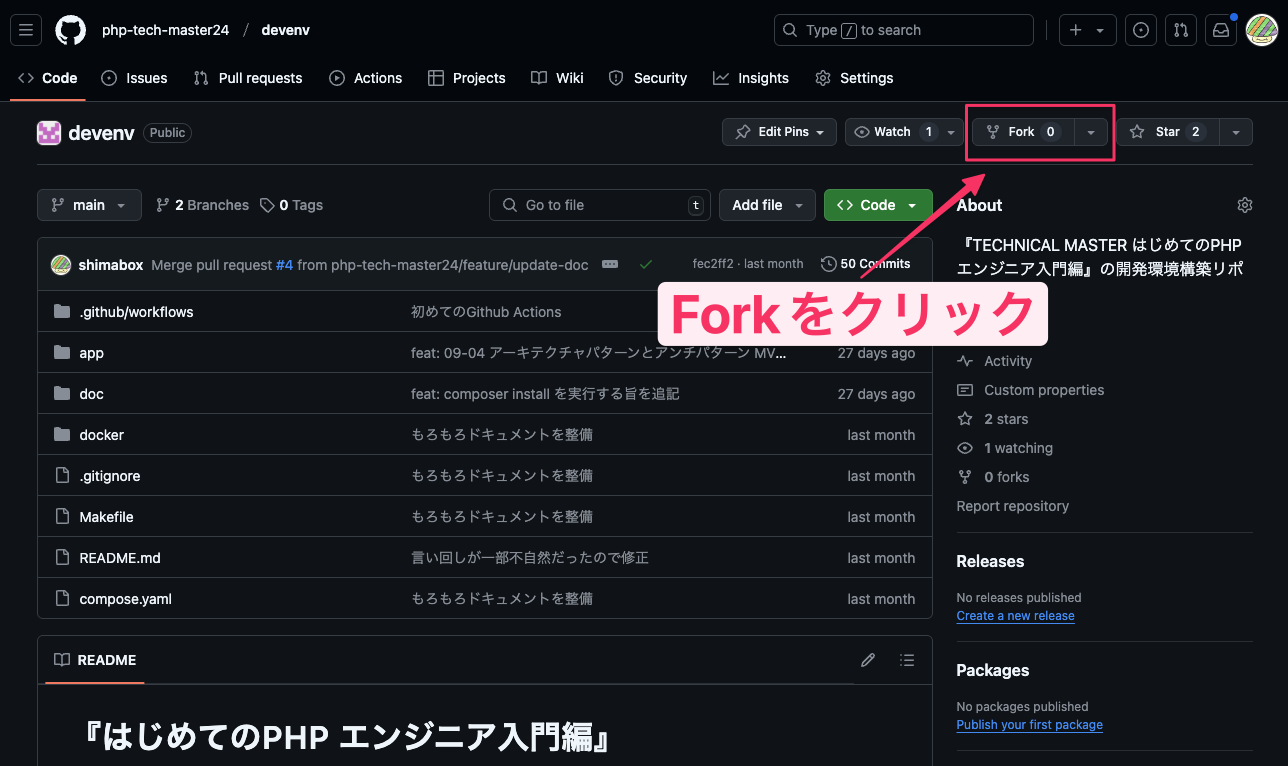Select the README tab
This screenshot has height=766, width=1288.
click(95, 660)
